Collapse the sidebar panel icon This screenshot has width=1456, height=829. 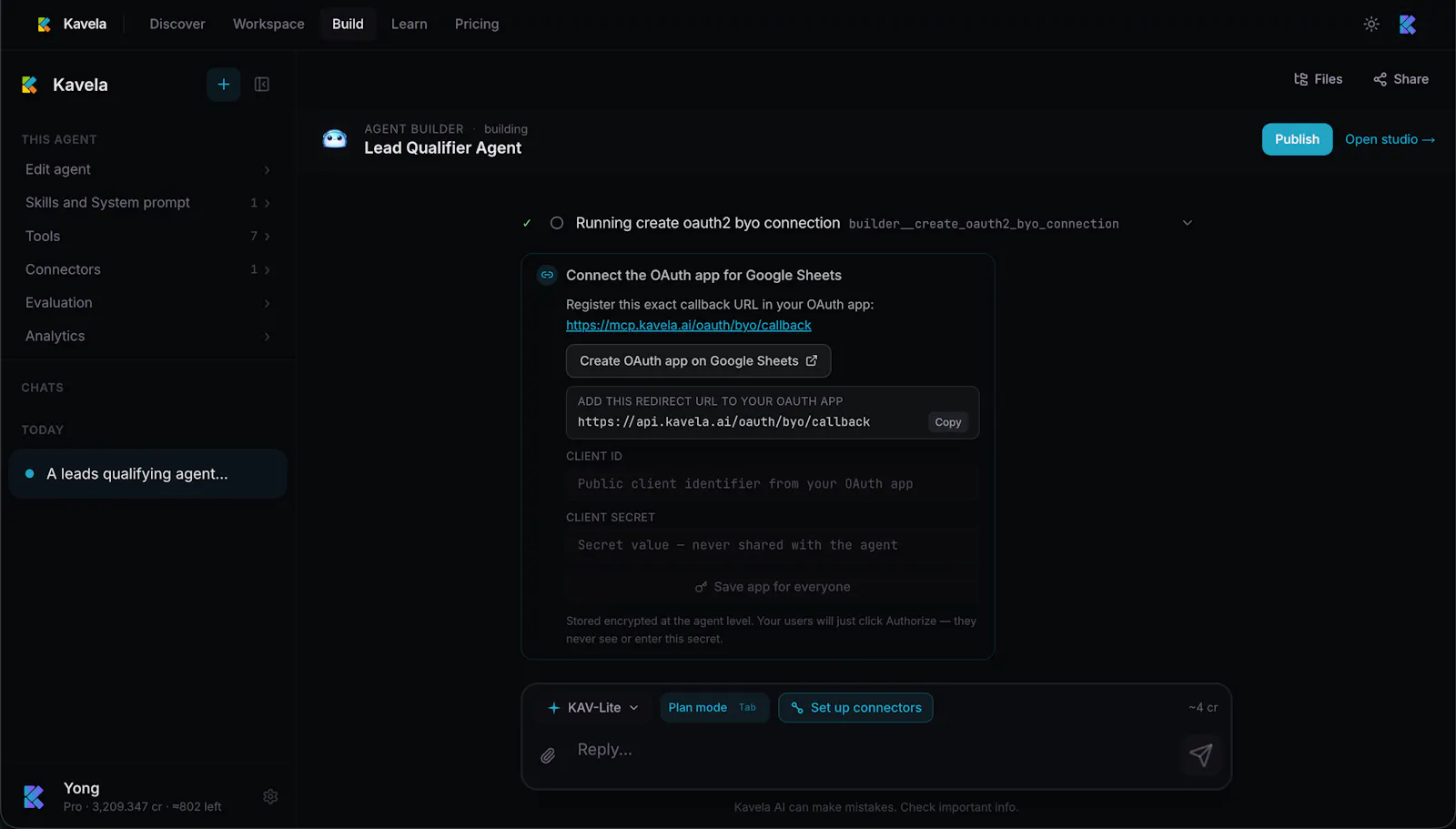tap(262, 85)
